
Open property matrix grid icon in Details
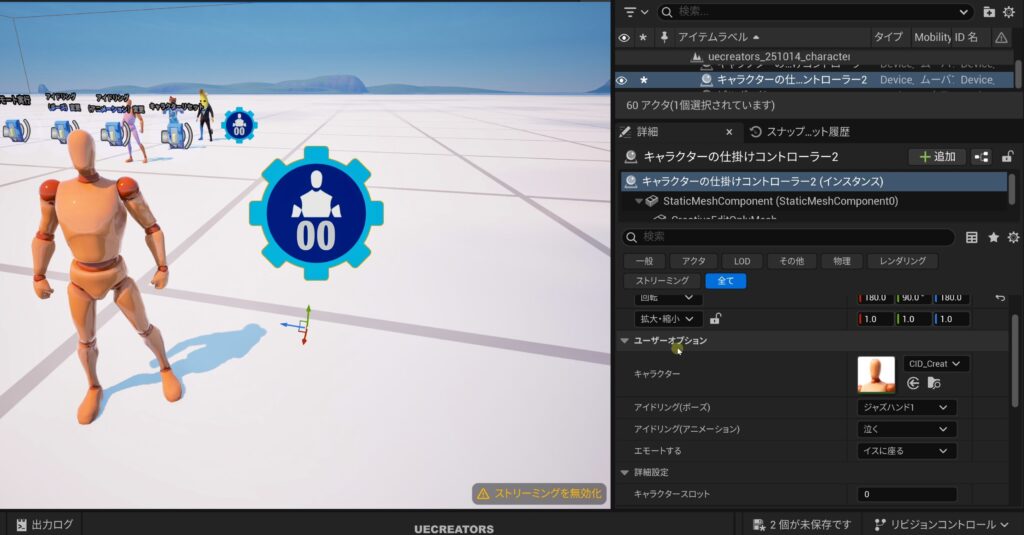tap(972, 237)
